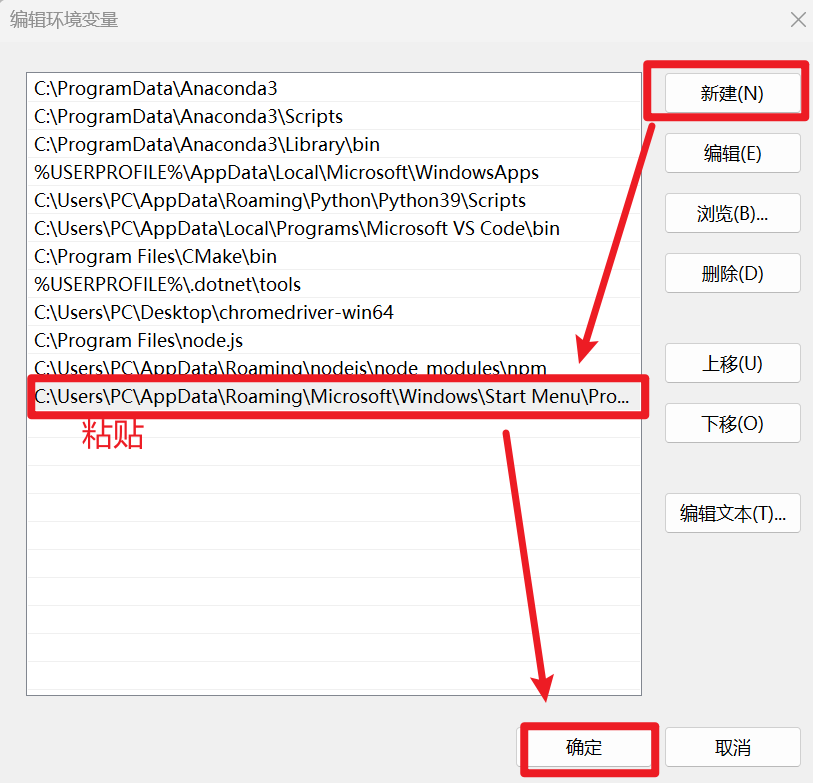Select the C:\Program Files\CMake\bin entry
The height and width of the screenshot is (783, 813).
coord(334,256)
